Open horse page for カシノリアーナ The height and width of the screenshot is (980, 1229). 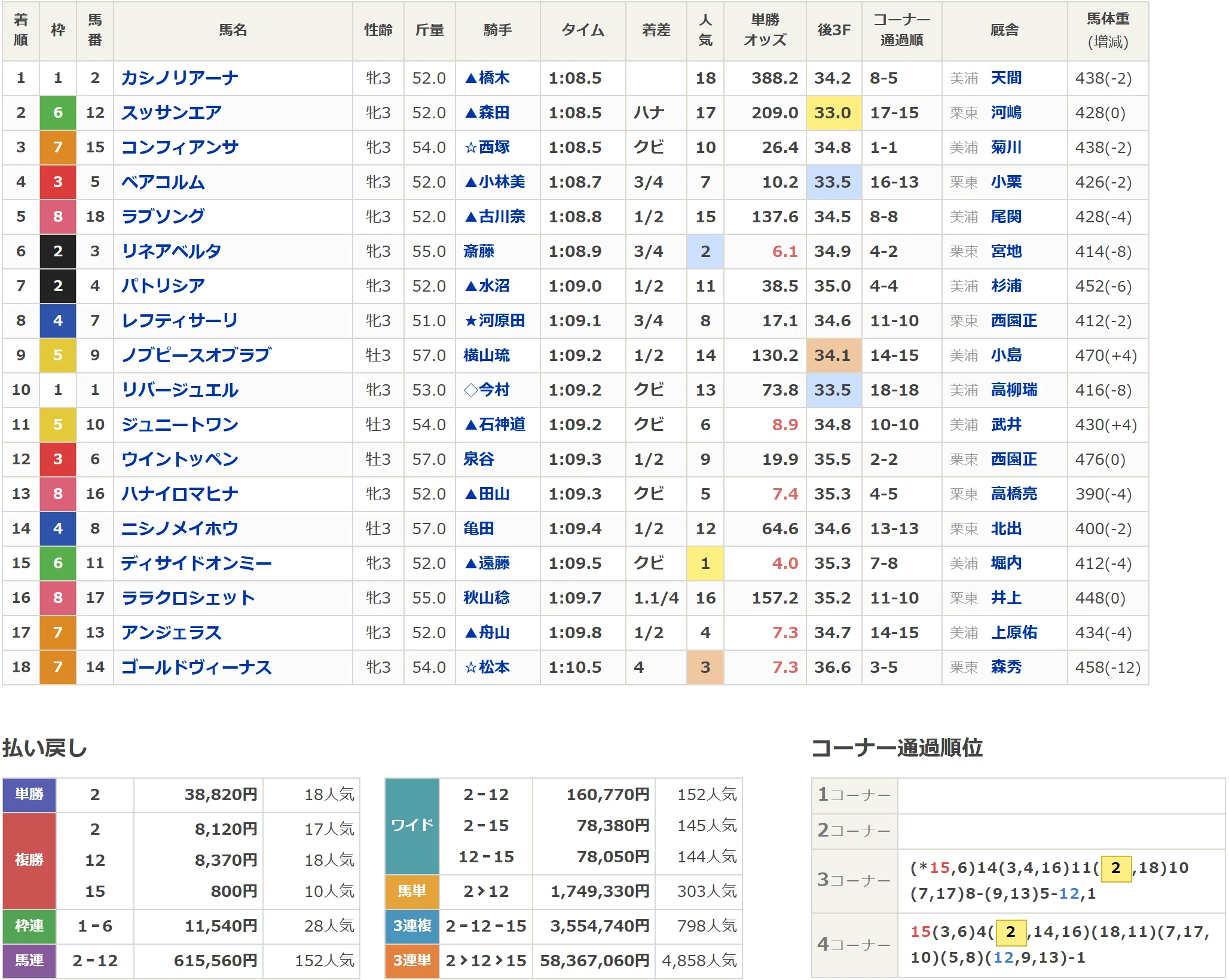[x=179, y=78]
